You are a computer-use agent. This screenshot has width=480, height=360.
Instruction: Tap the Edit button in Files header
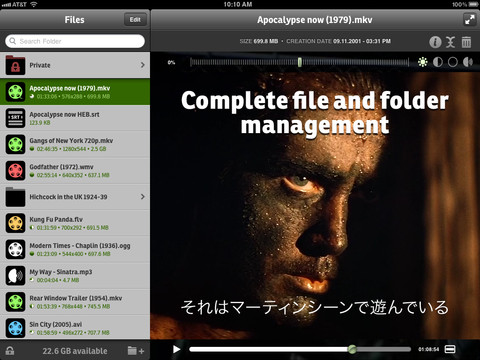[x=135, y=20]
